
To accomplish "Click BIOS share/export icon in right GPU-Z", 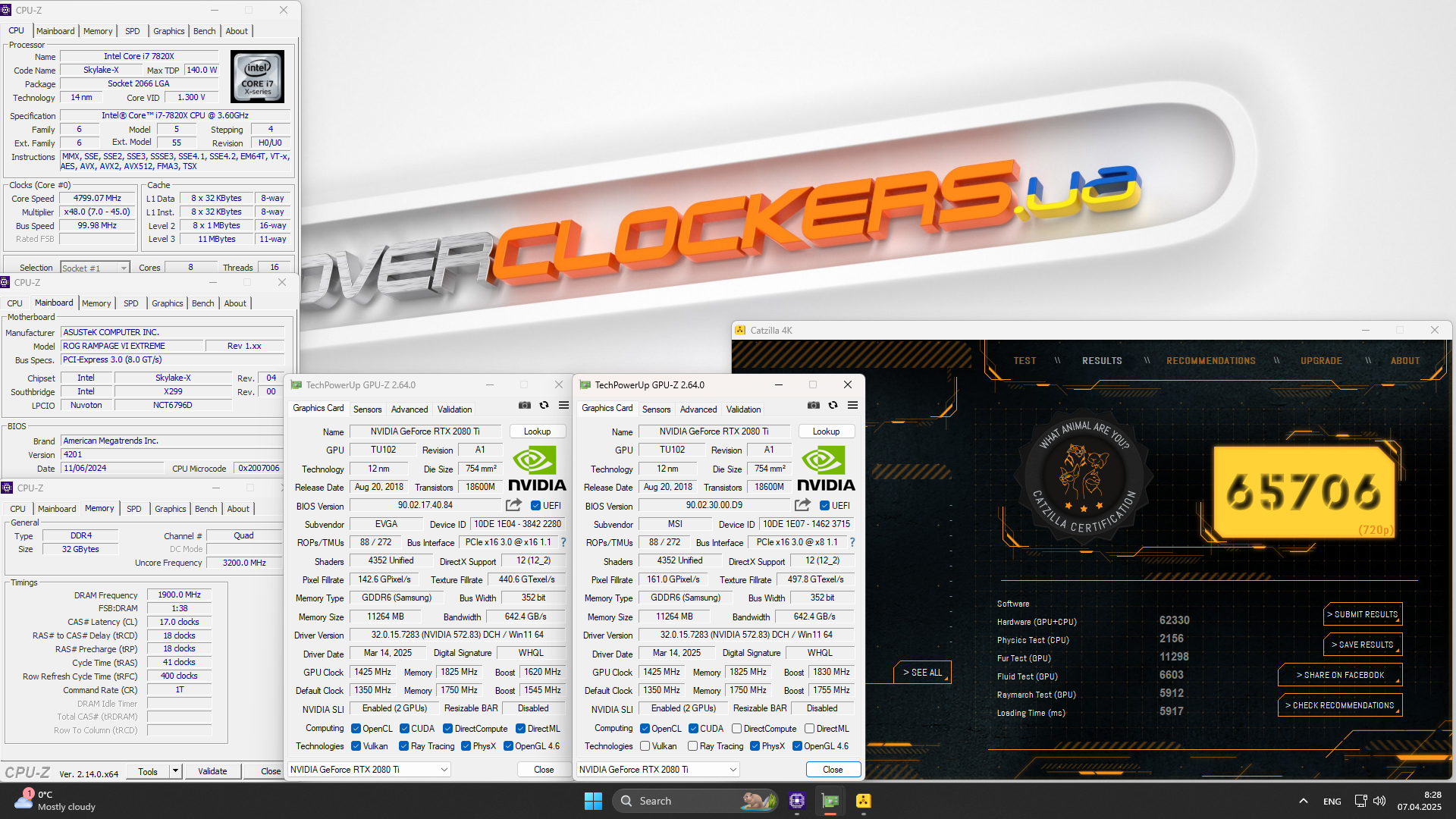I will pyautogui.click(x=802, y=505).
